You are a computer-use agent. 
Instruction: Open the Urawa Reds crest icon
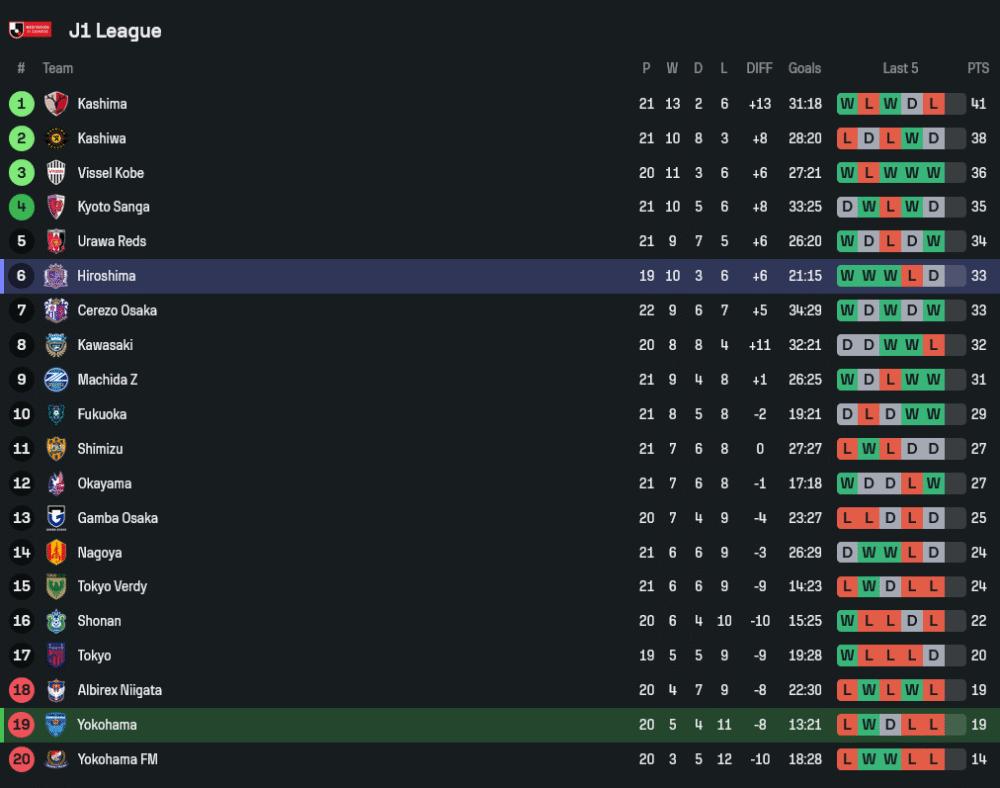pos(56,242)
